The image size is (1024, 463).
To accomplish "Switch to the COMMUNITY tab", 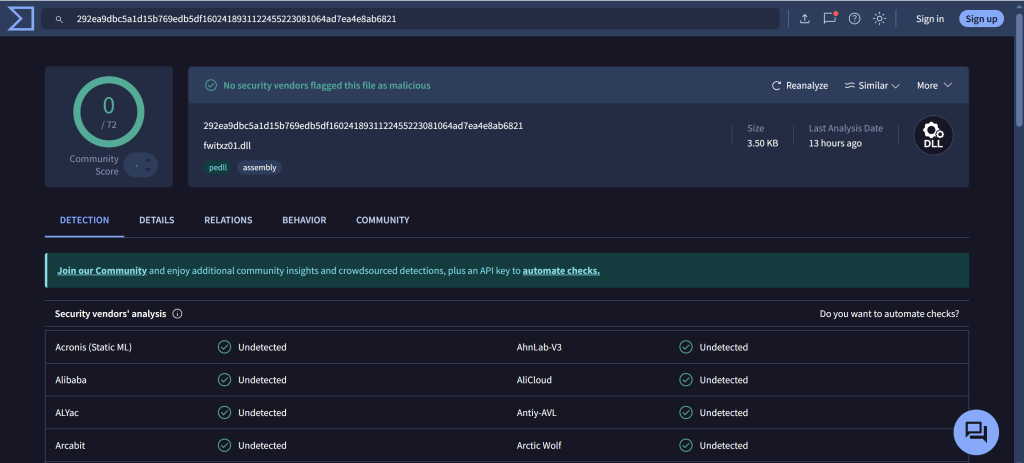I will (383, 220).
